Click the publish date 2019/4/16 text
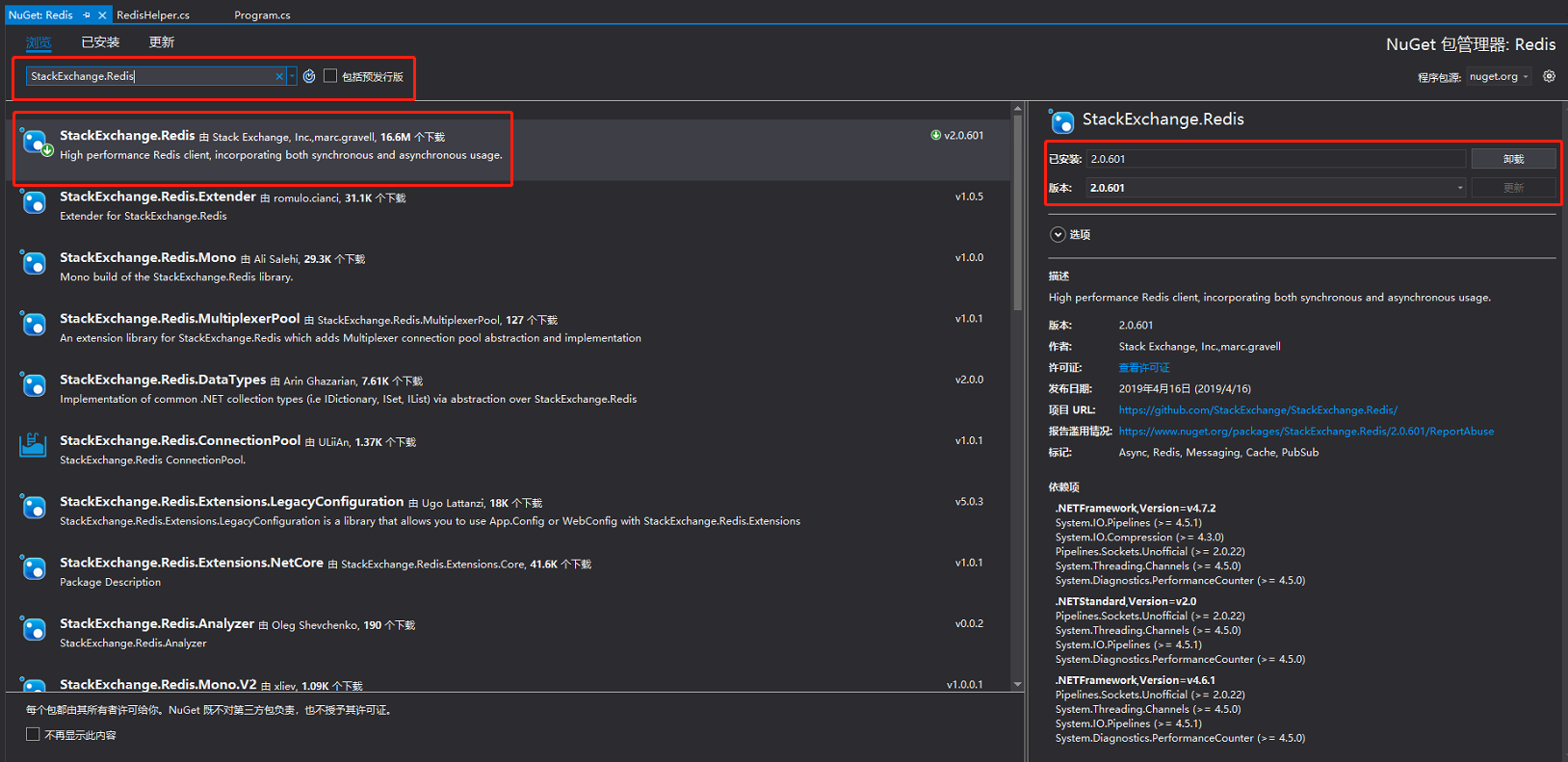 (x=1185, y=389)
